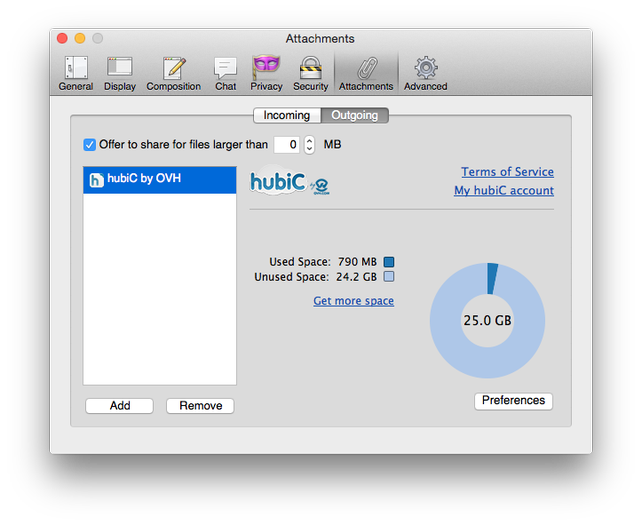The height and width of the screenshot is (525, 642).
Task: Select the Attachments paperclip pane
Action: tap(366, 74)
